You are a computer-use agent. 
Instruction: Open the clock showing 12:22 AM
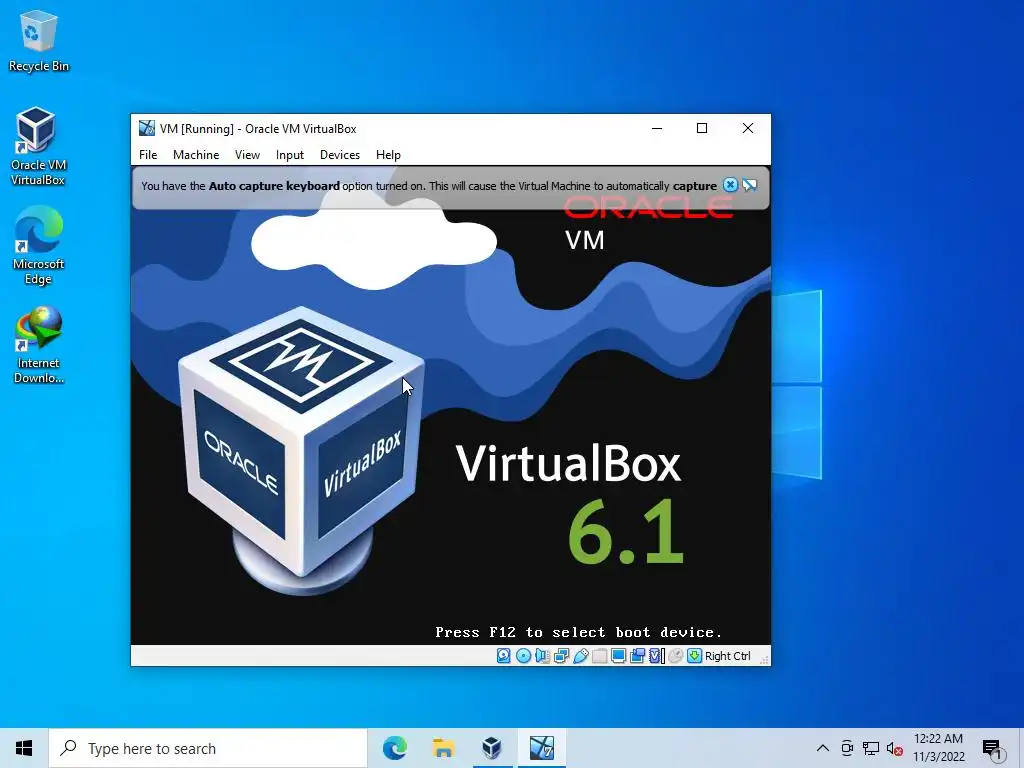click(x=938, y=748)
